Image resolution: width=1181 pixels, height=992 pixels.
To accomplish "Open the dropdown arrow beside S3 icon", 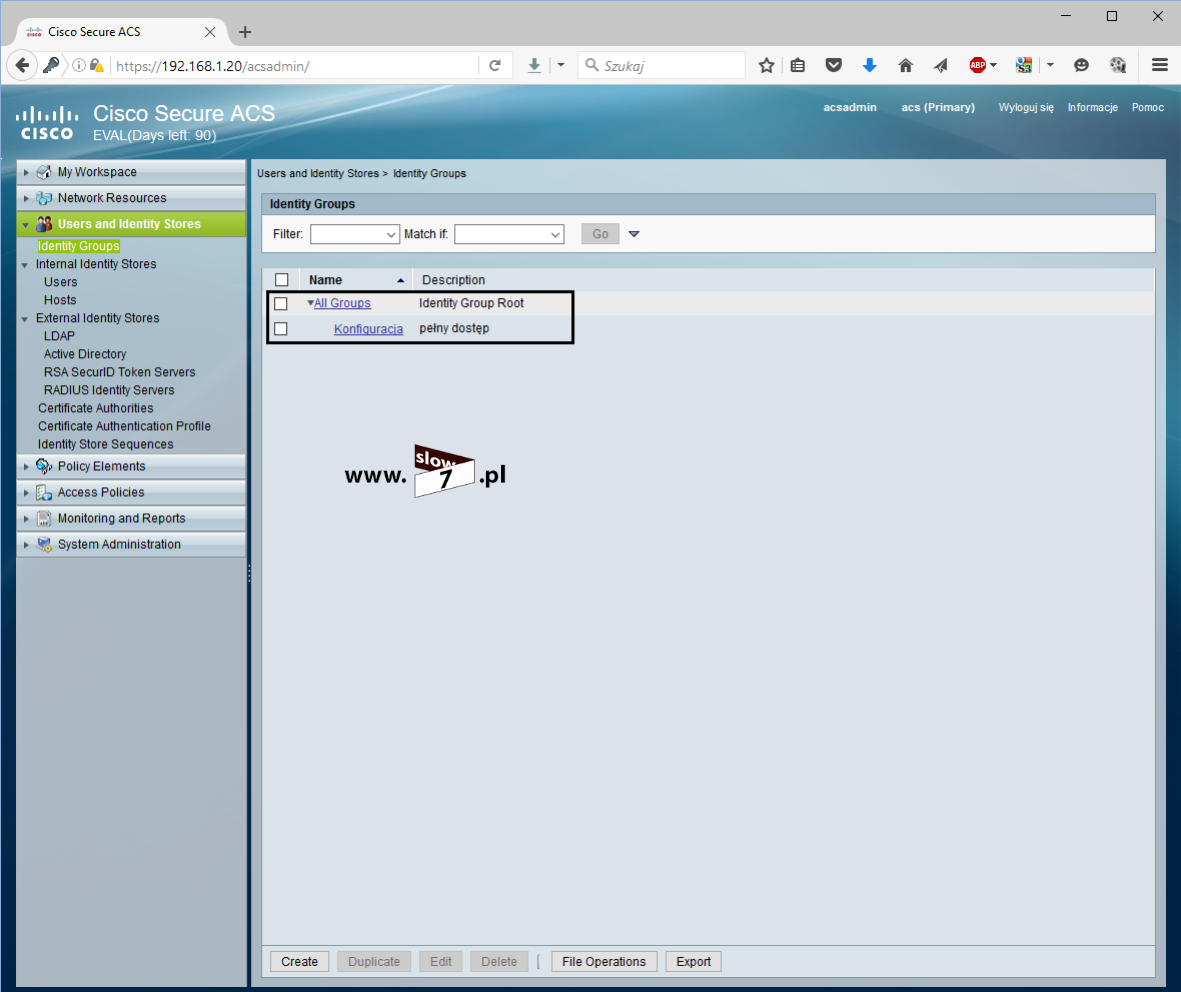I will click(1050, 66).
